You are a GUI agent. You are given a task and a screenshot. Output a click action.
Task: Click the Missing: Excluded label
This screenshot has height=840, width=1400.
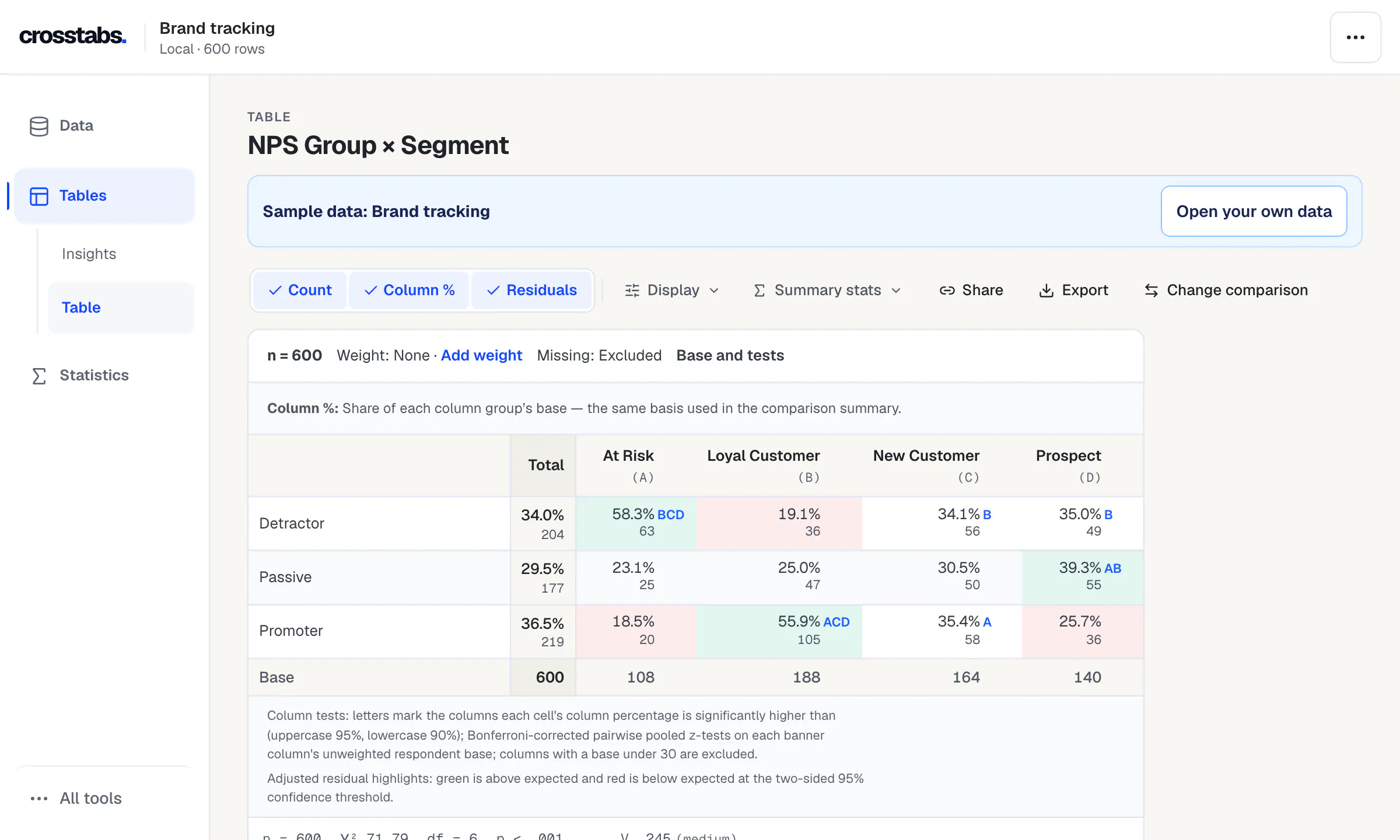(x=599, y=355)
